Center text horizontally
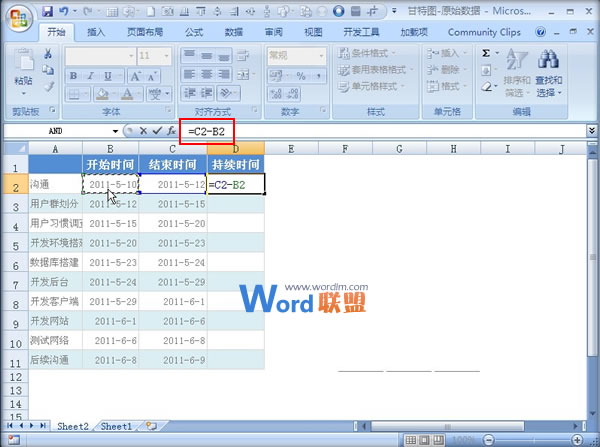600x447 pixels. point(207,74)
